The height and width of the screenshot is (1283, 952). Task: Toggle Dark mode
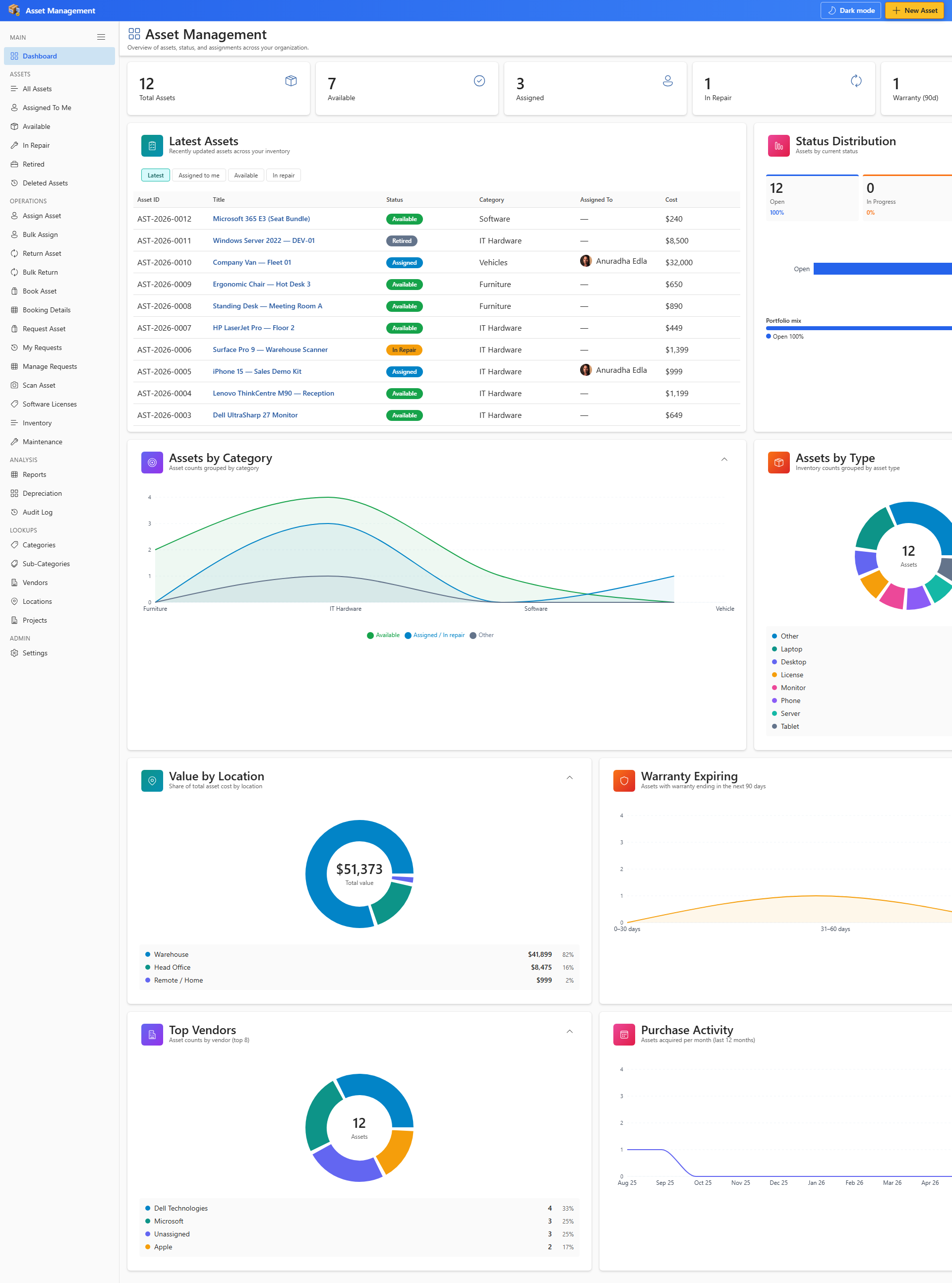[x=850, y=10]
